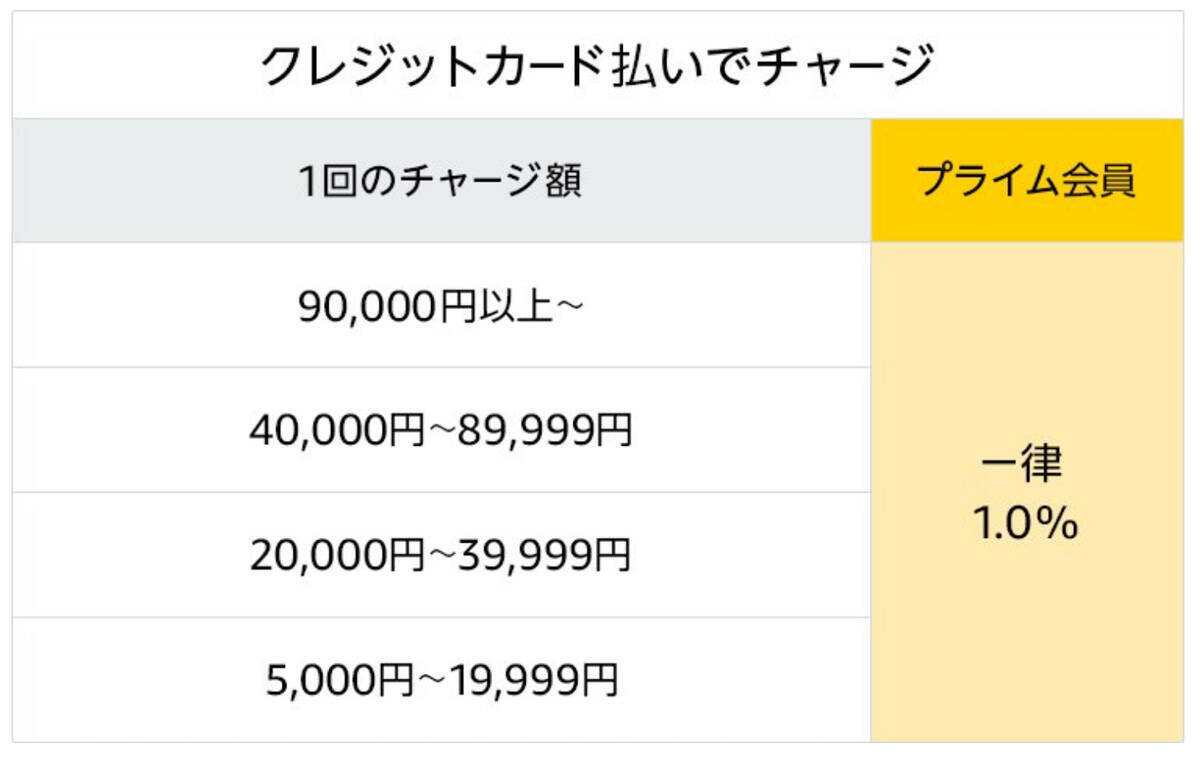Click the tilde between 20,000円 and 39,999円
This screenshot has height=757, width=1200.
pyautogui.click(x=442, y=556)
